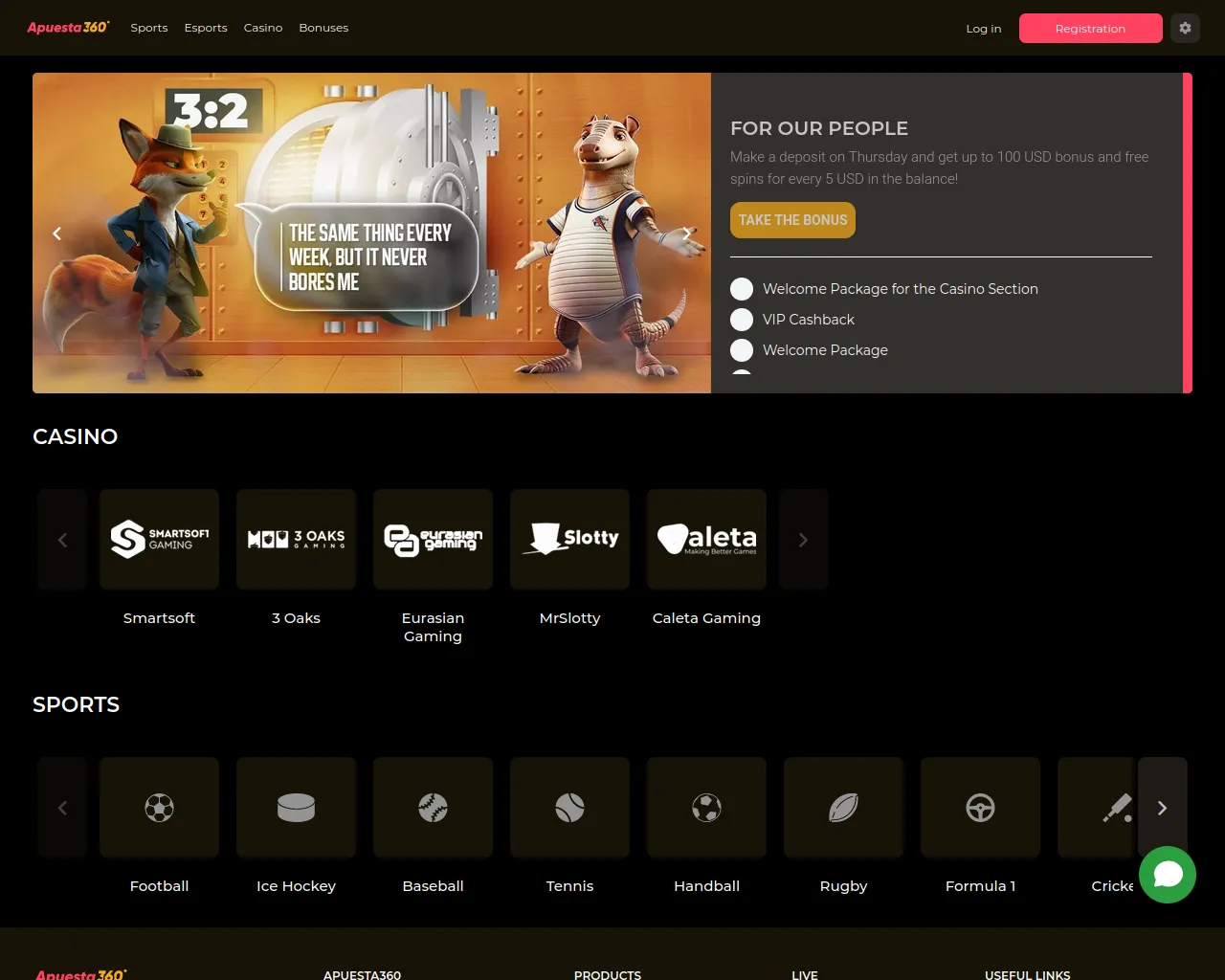Advance the casino providers carousel rightward
The width and height of the screenshot is (1225, 980).
(803, 539)
